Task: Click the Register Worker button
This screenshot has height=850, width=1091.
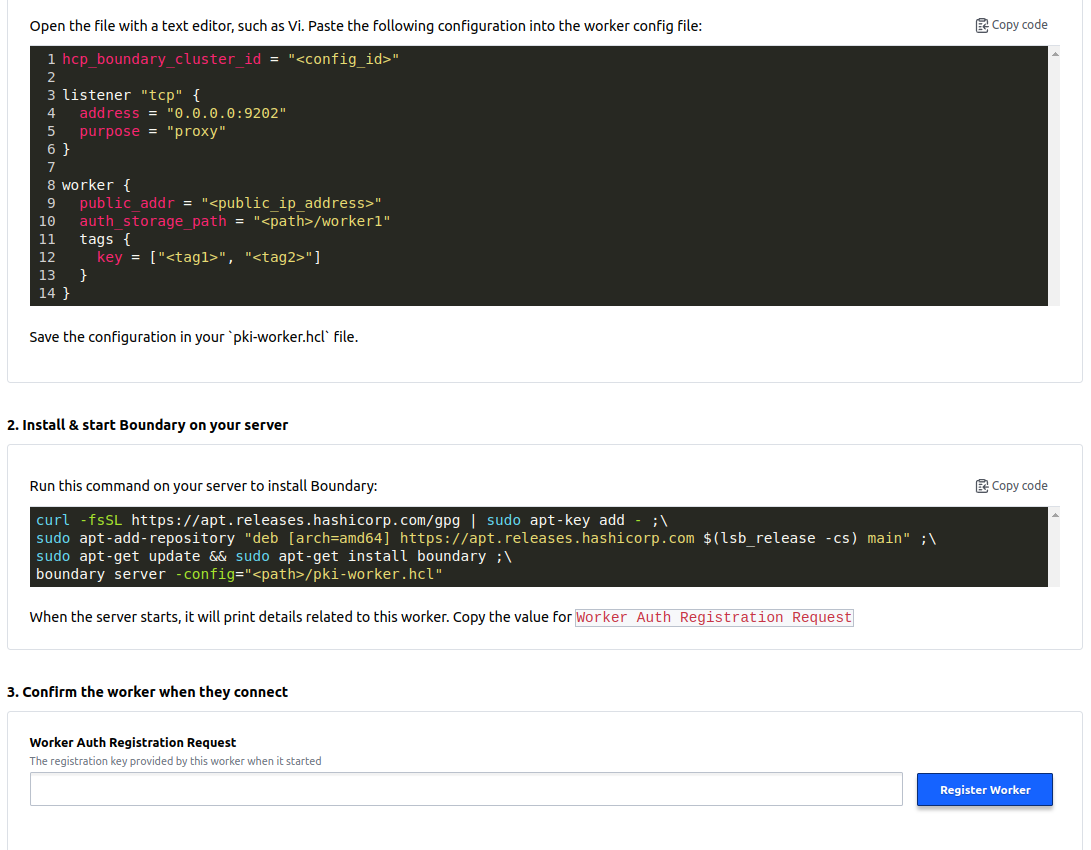Action: coord(984,790)
